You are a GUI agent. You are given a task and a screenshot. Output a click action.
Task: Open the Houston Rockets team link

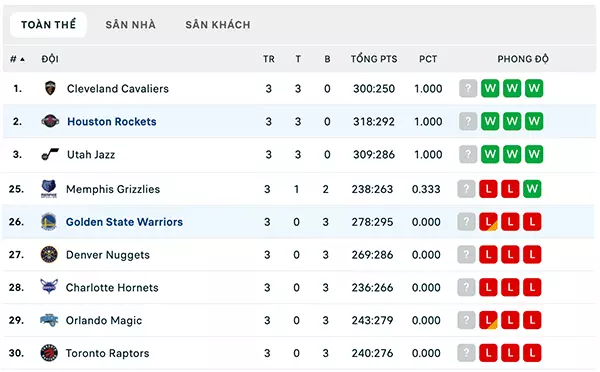[x=112, y=121]
